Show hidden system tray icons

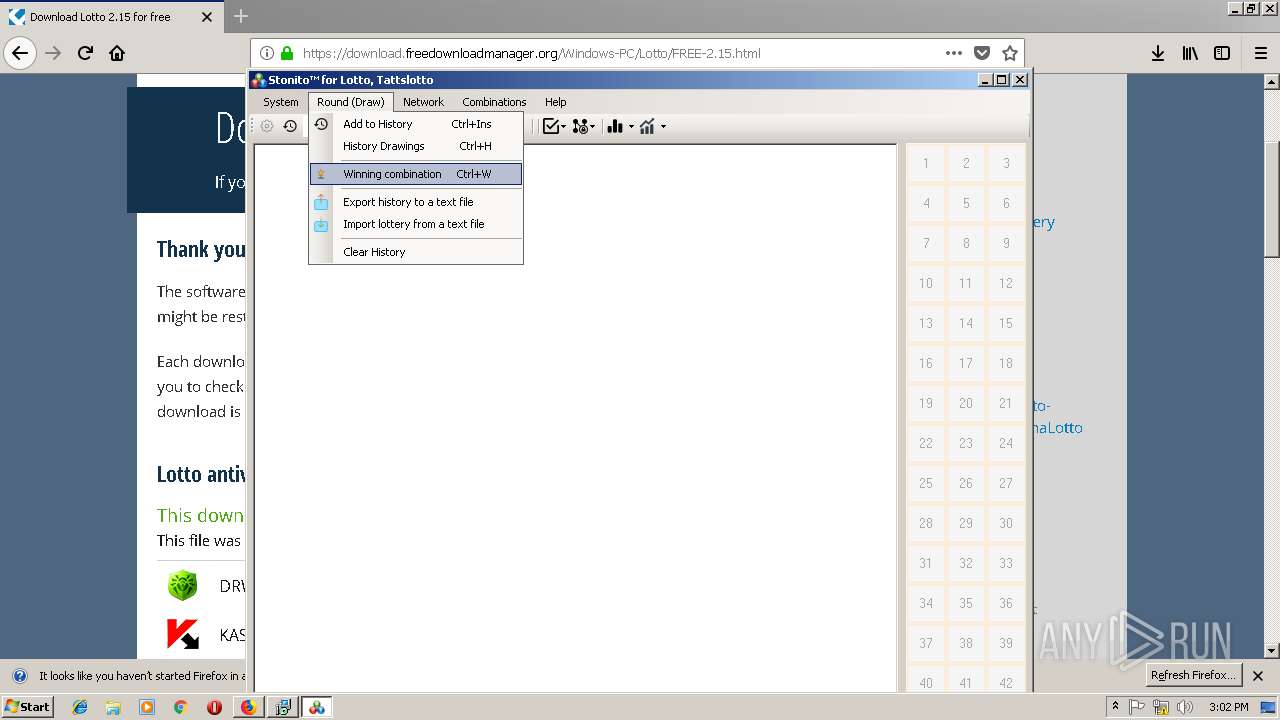[1115, 707]
